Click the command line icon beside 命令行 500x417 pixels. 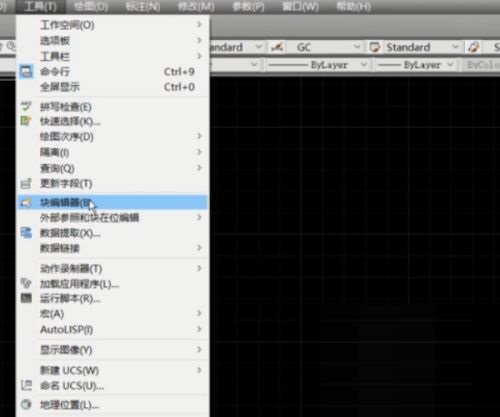click(x=26, y=72)
